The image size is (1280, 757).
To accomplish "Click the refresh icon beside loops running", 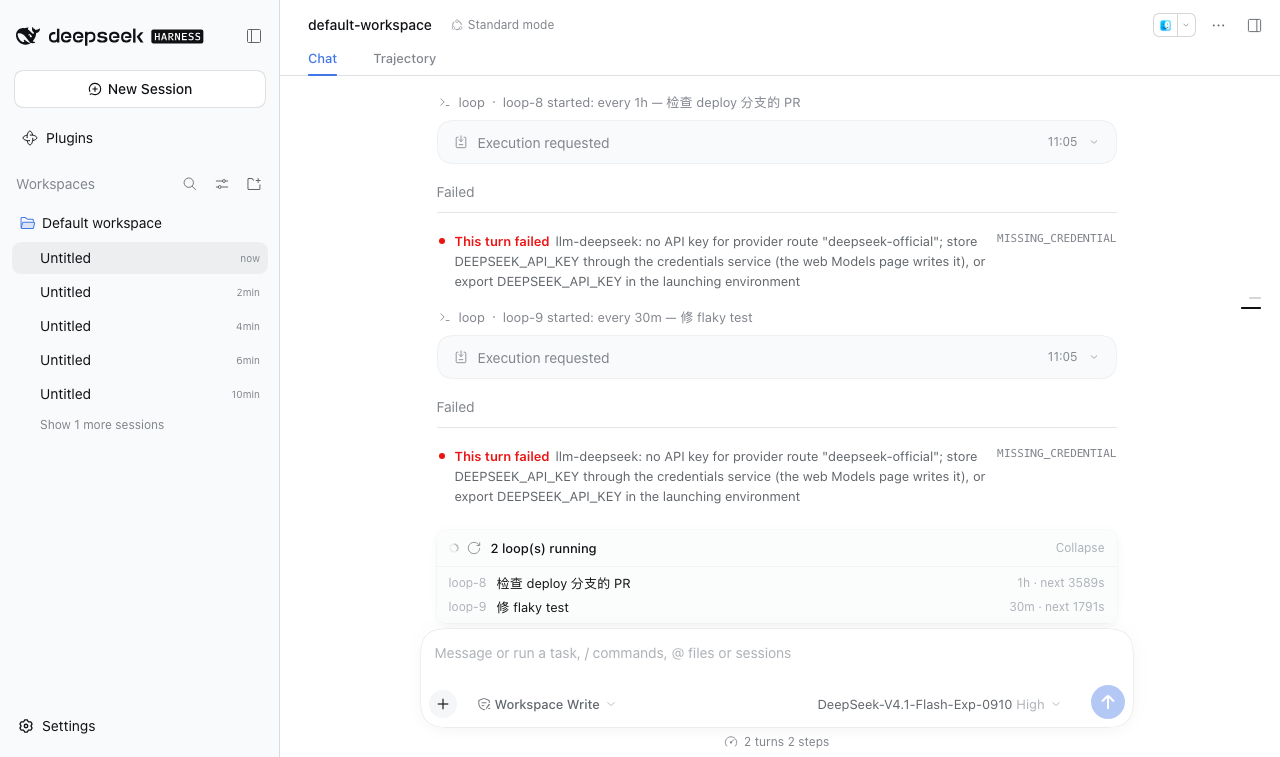I will 474,548.
